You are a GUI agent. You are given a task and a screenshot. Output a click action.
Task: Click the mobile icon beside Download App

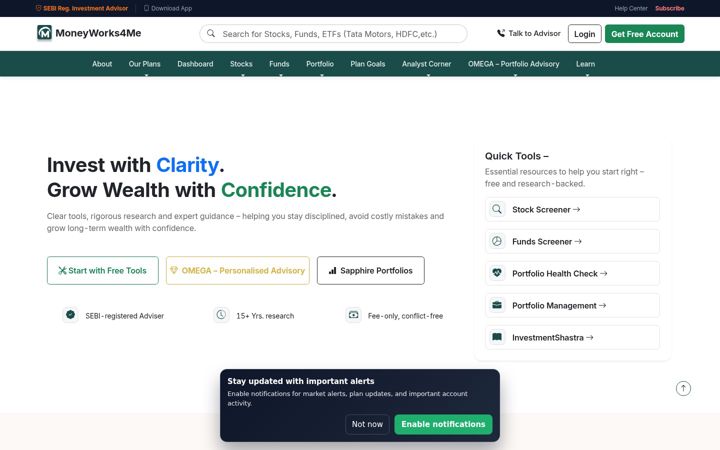(x=146, y=8)
